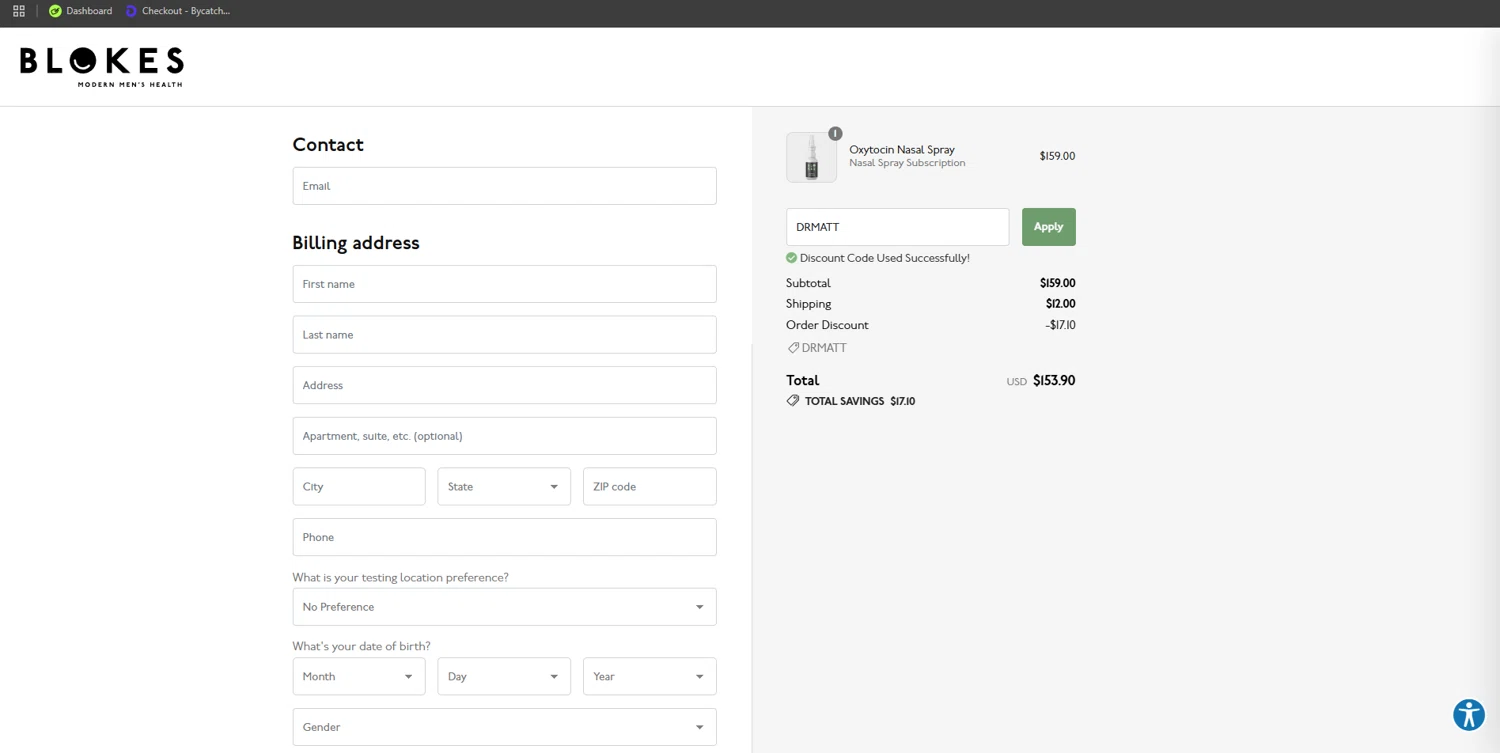Click the Oxytocin Nasal Spray product name
This screenshot has height=753, width=1500.
(902, 150)
